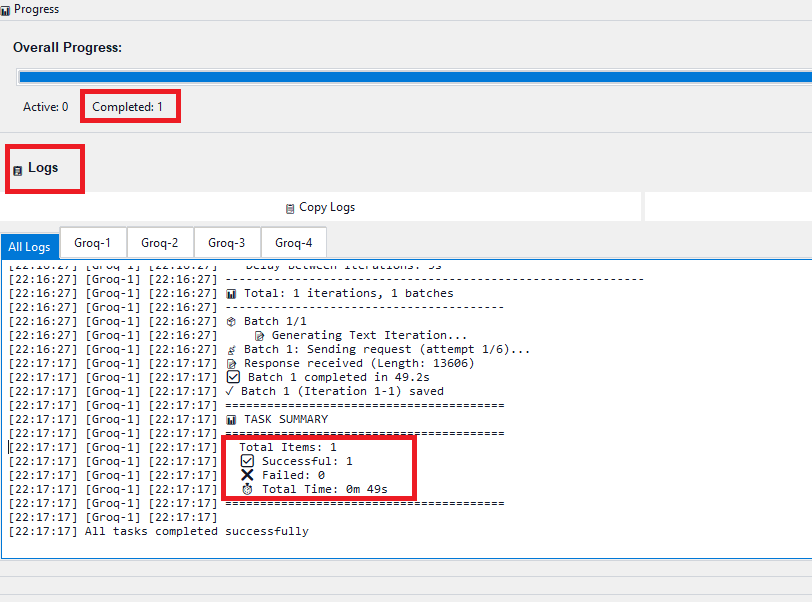
Task: Switch to the Groq-2 tab
Action: (159, 242)
